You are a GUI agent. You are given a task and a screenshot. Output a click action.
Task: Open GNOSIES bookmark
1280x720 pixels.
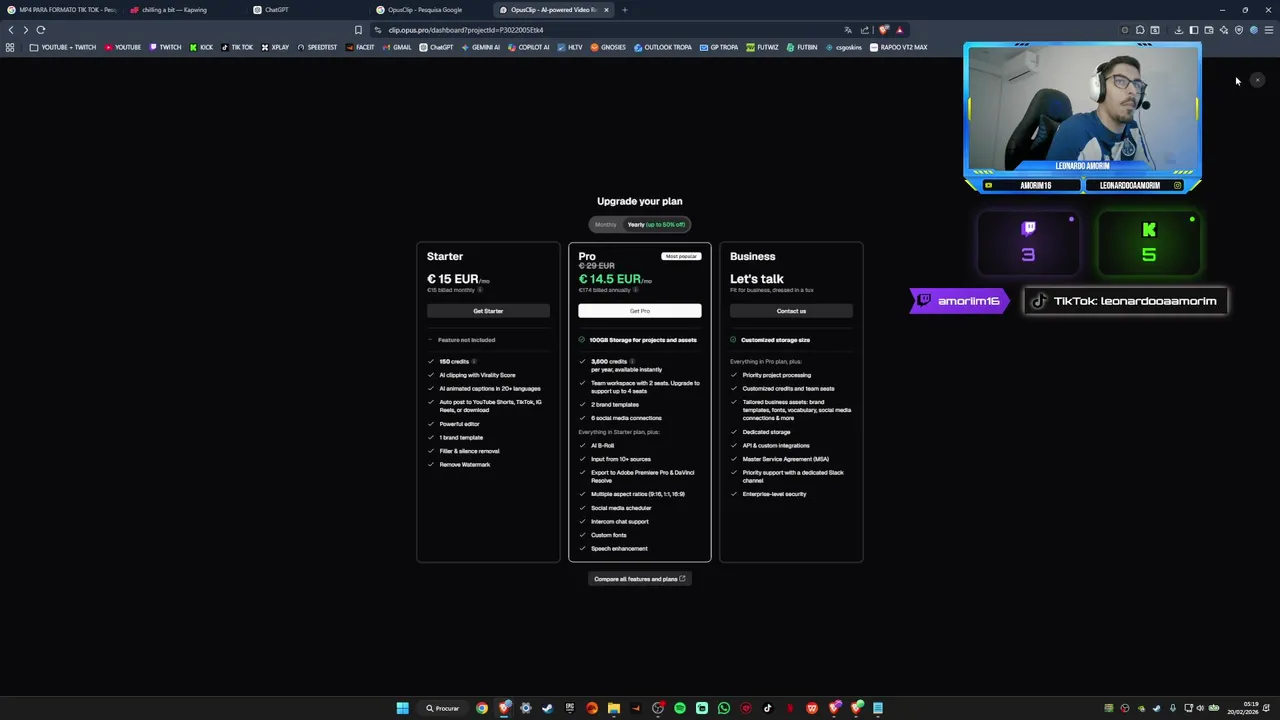608,47
